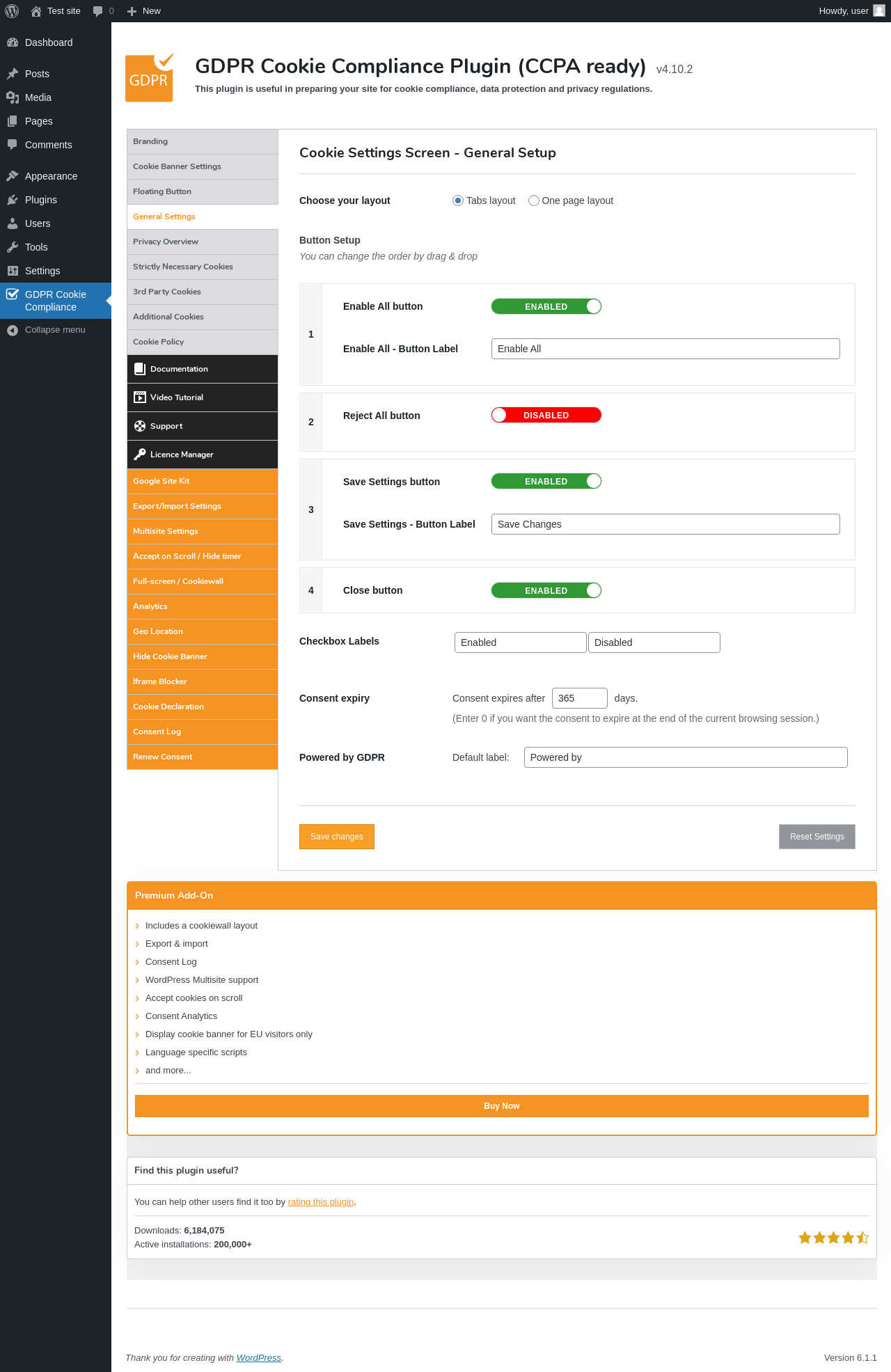This screenshot has height=1372, width=891.
Task: Click the Dashboard gauge icon
Action: click(x=13, y=42)
